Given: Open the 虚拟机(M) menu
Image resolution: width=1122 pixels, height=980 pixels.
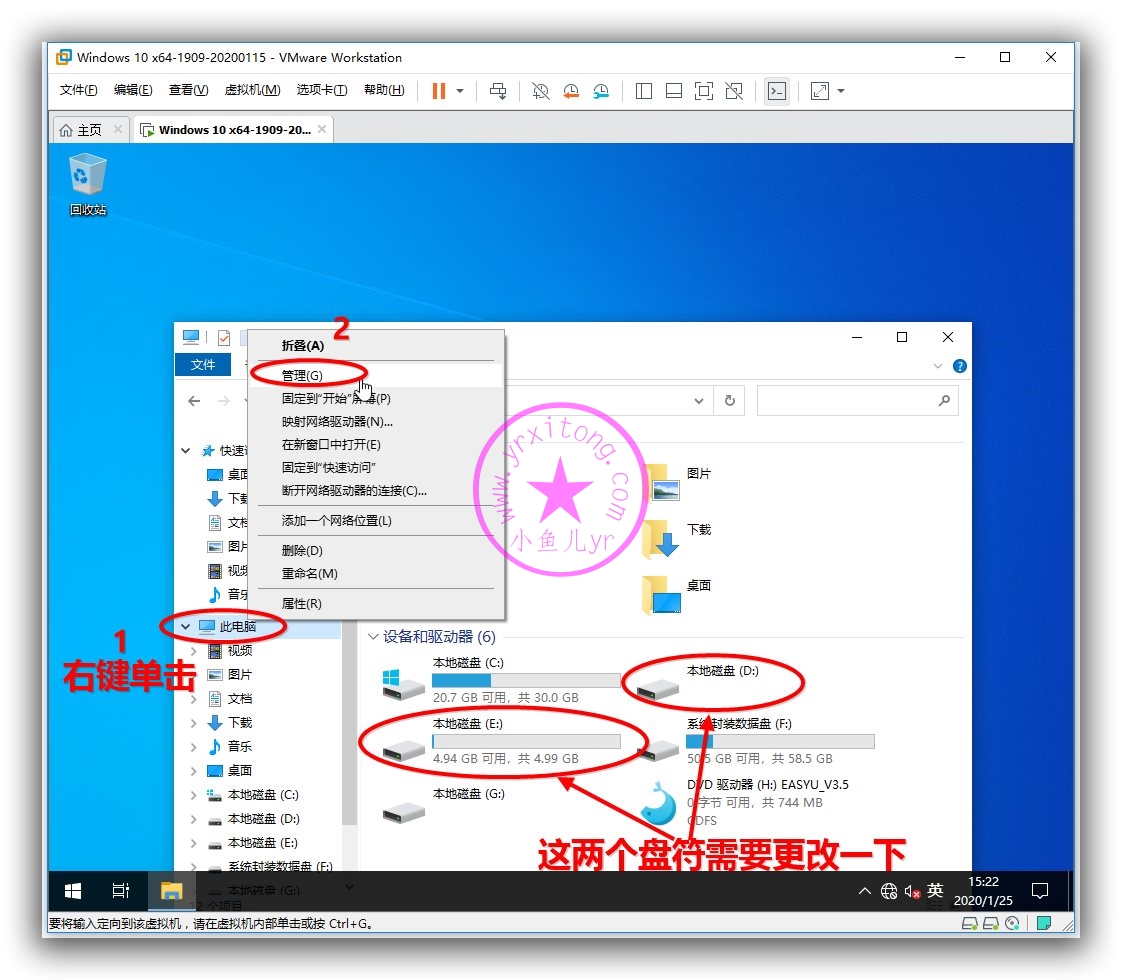Looking at the screenshot, I should pyautogui.click(x=252, y=90).
